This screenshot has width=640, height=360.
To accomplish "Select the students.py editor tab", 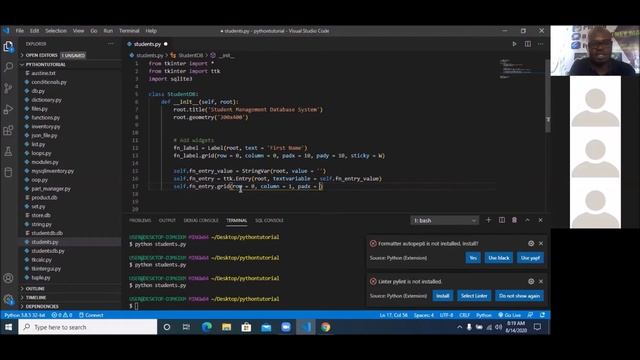I will 147,44.
